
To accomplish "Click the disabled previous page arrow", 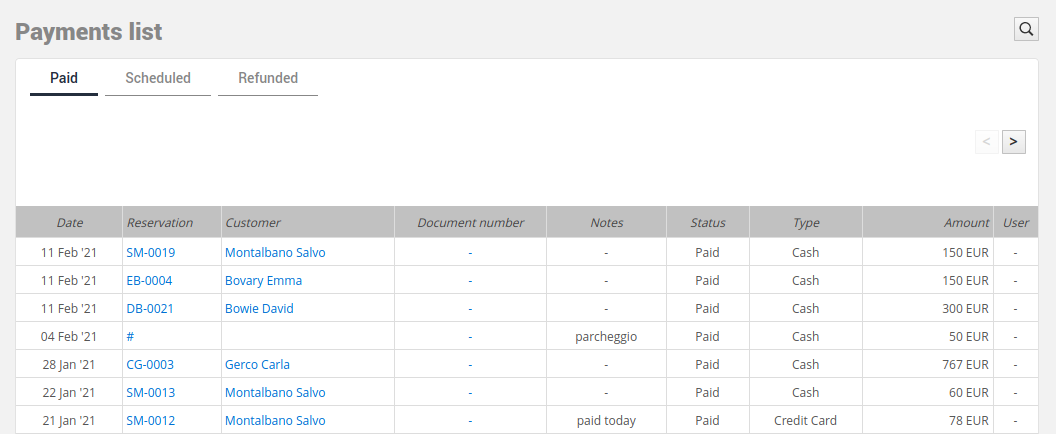I will (x=987, y=142).
